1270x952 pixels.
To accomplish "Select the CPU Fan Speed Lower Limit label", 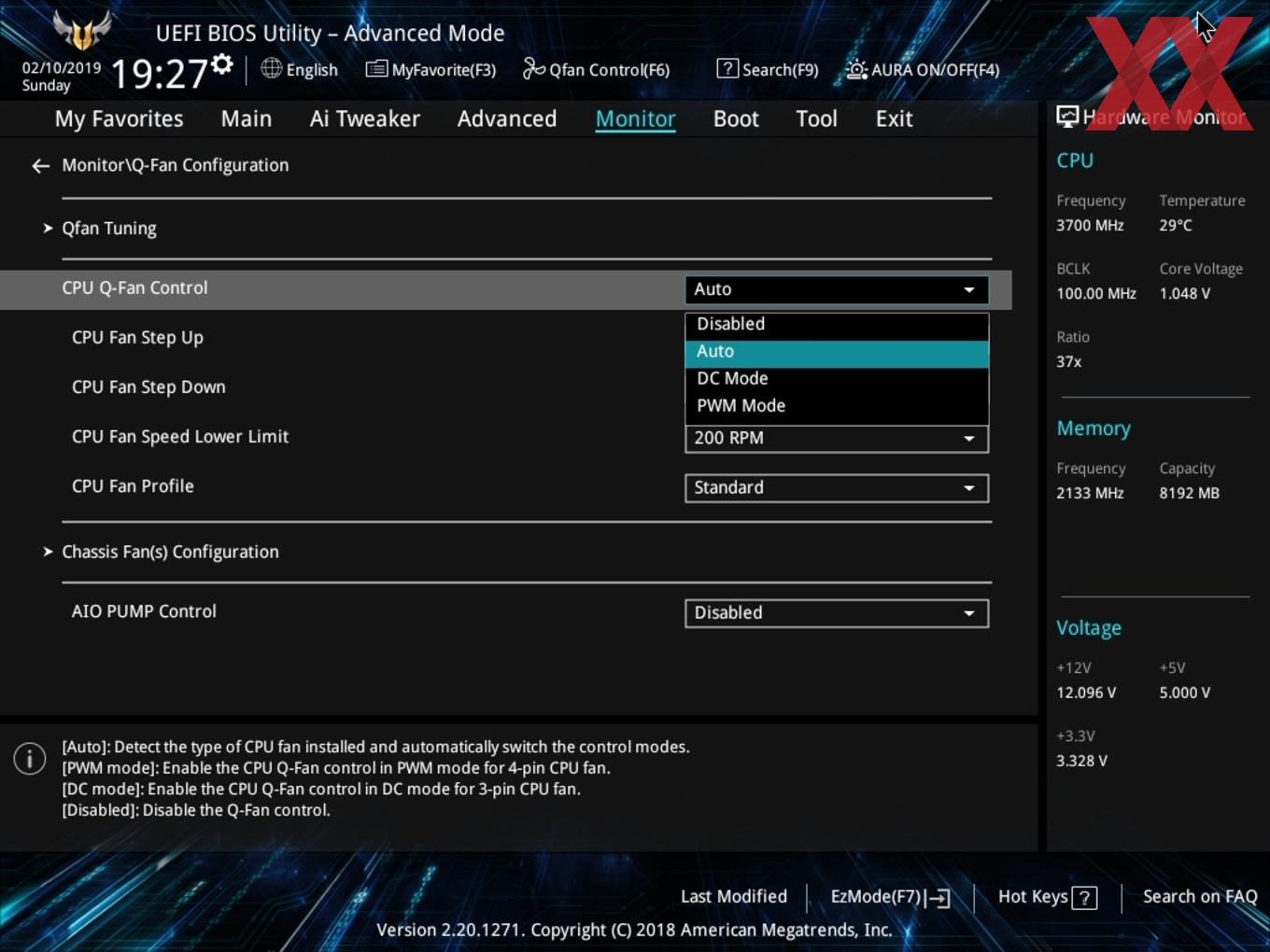I will click(180, 437).
